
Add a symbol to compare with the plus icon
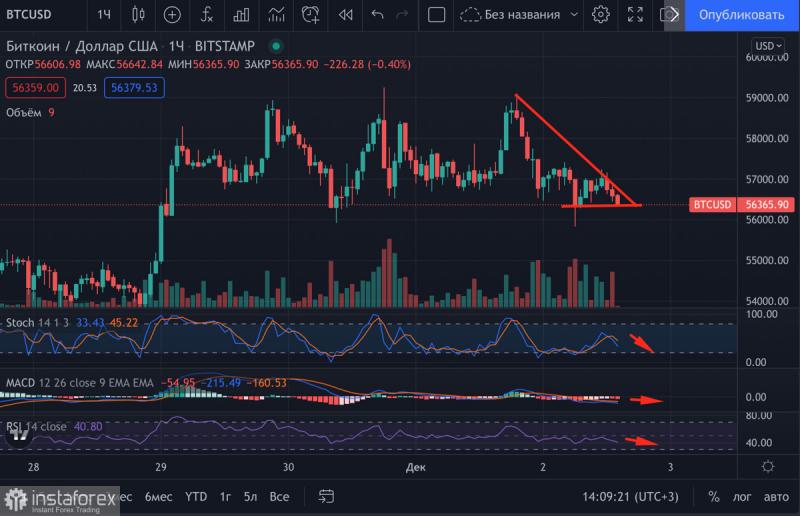click(x=172, y=14)
